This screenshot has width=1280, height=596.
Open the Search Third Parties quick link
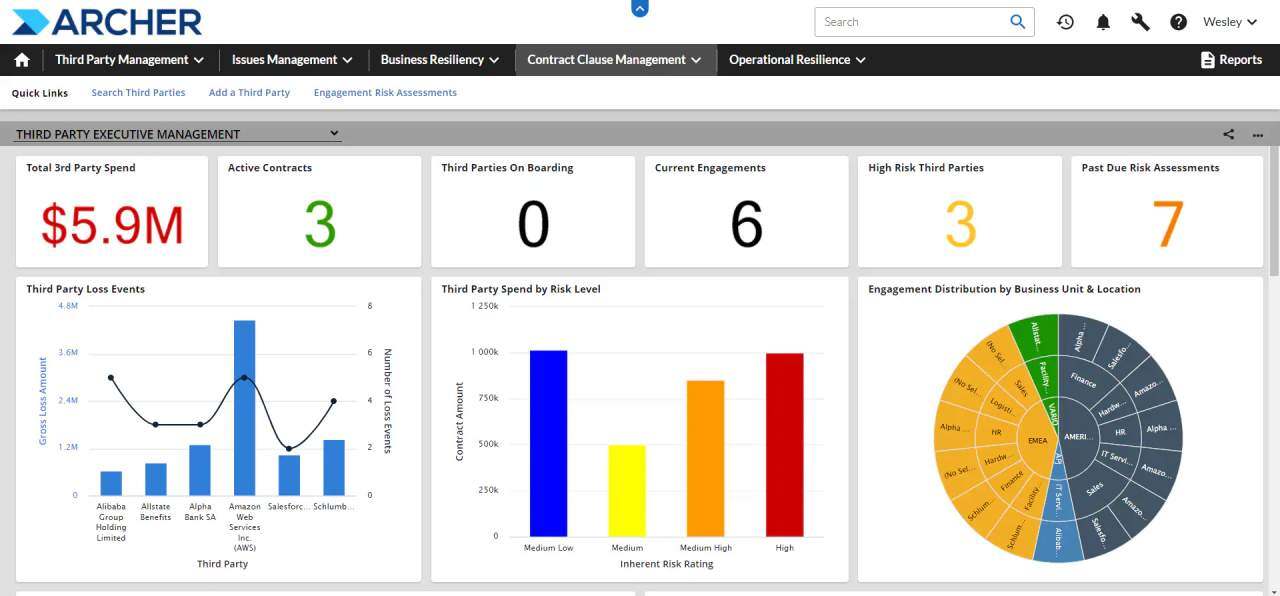tap(138, 92)
